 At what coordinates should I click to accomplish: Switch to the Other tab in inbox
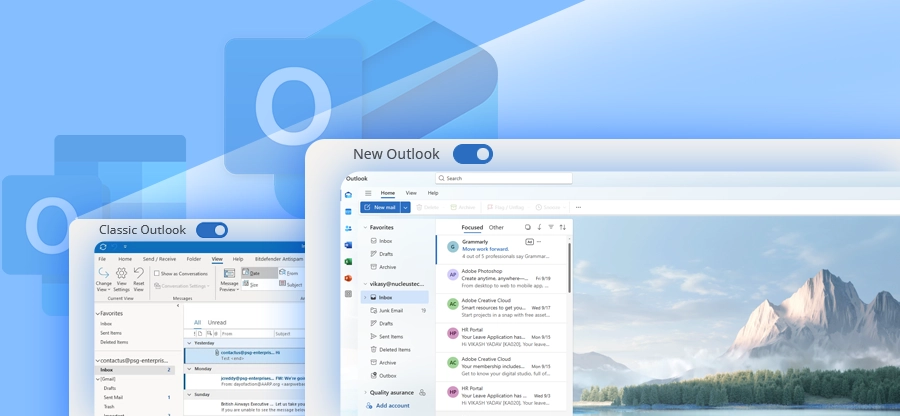pos(496,227)
